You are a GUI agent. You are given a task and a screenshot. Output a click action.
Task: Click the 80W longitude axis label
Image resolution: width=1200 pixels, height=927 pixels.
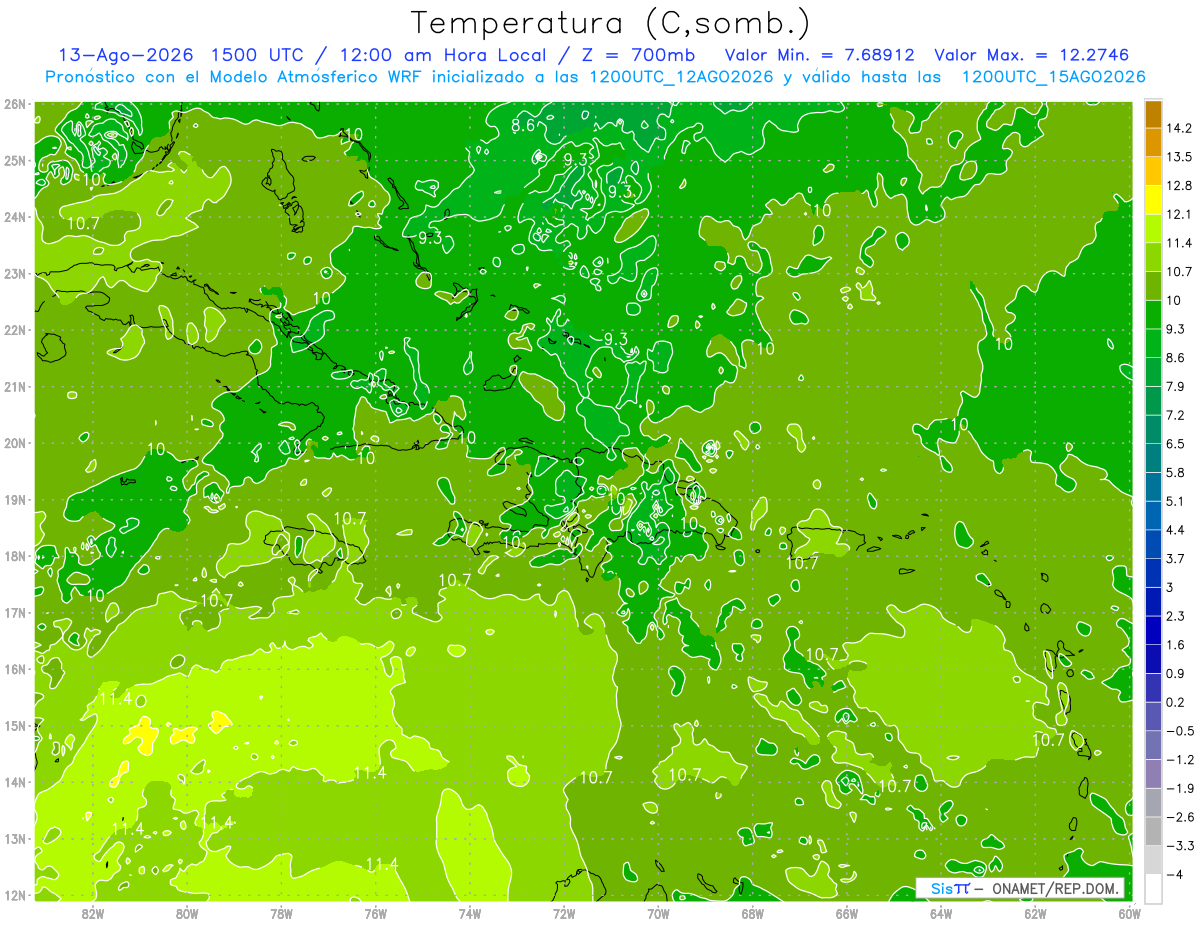click(187, 913)
